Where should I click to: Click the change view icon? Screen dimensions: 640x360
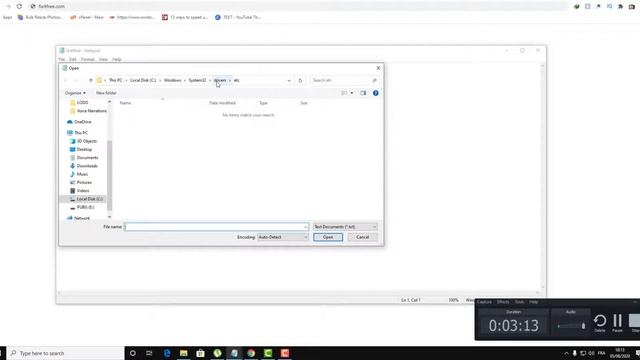pos(344,93)
